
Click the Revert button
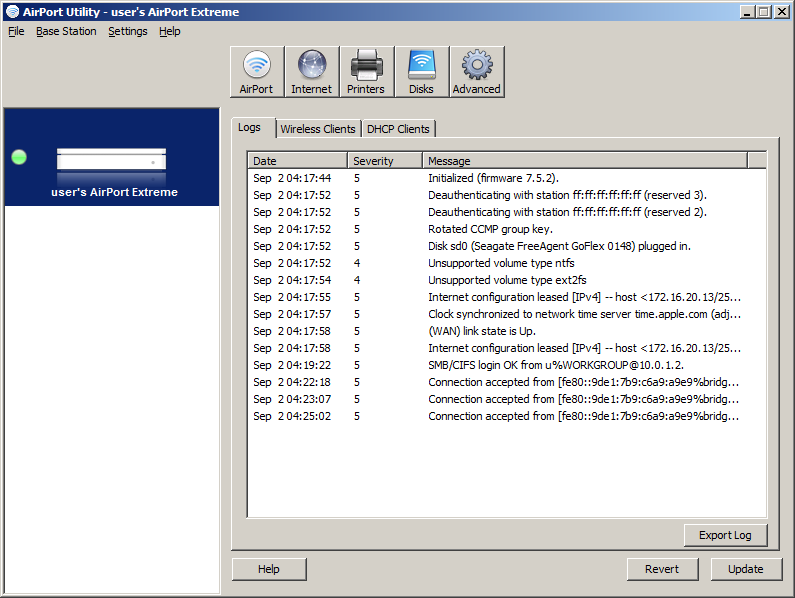point(662,569)
